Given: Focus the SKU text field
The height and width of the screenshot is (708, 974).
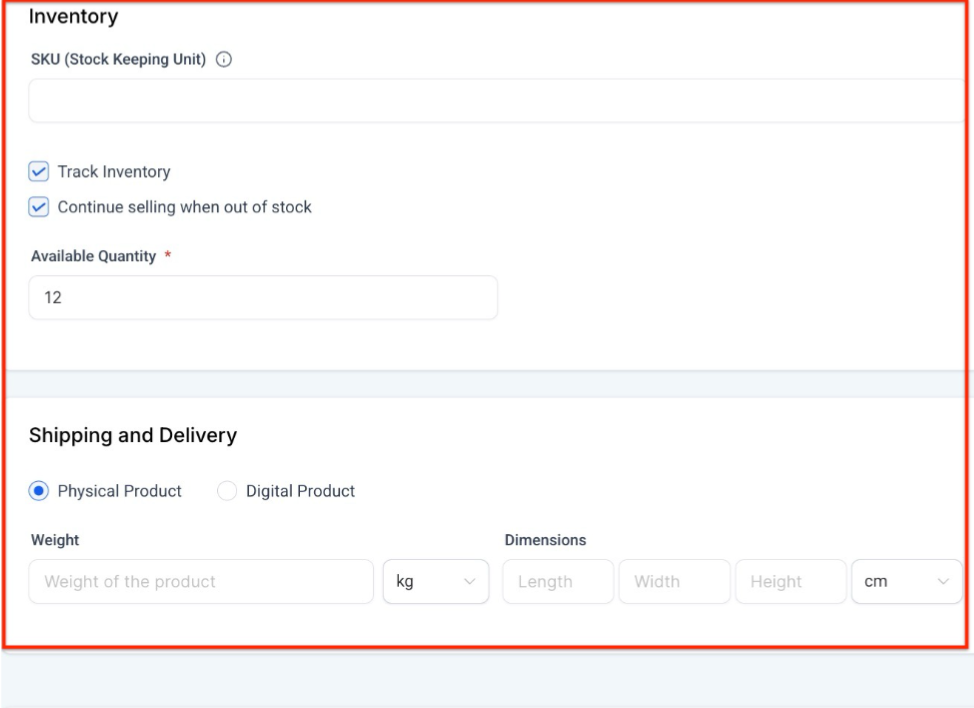Looking at the screenshot, I should click(x=495, y=101).
